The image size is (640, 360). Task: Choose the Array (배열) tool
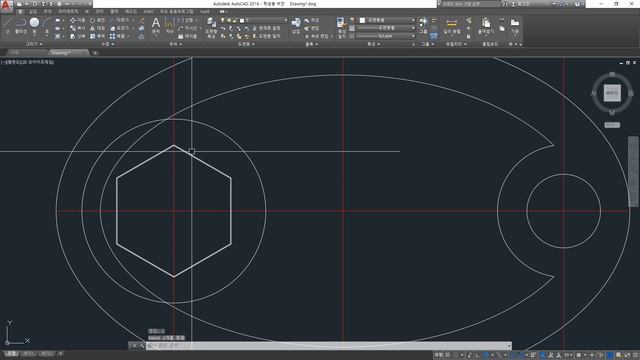[x=118, y=36]
